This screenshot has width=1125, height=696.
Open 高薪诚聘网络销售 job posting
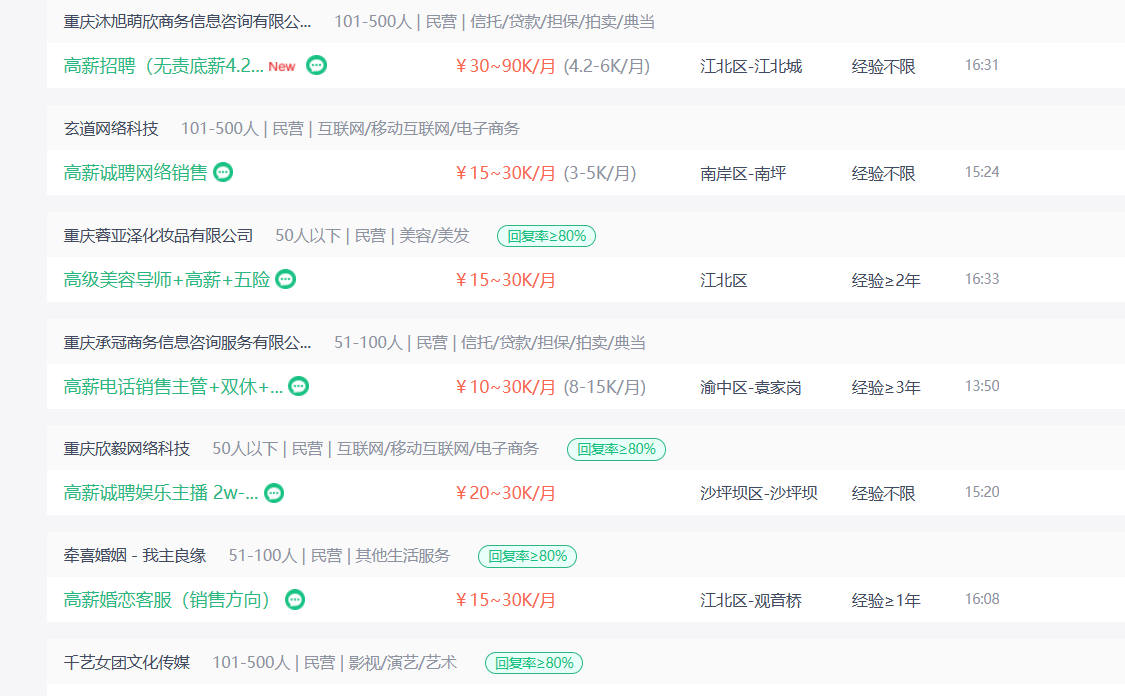pyautogui.click(x=135, y=172)
